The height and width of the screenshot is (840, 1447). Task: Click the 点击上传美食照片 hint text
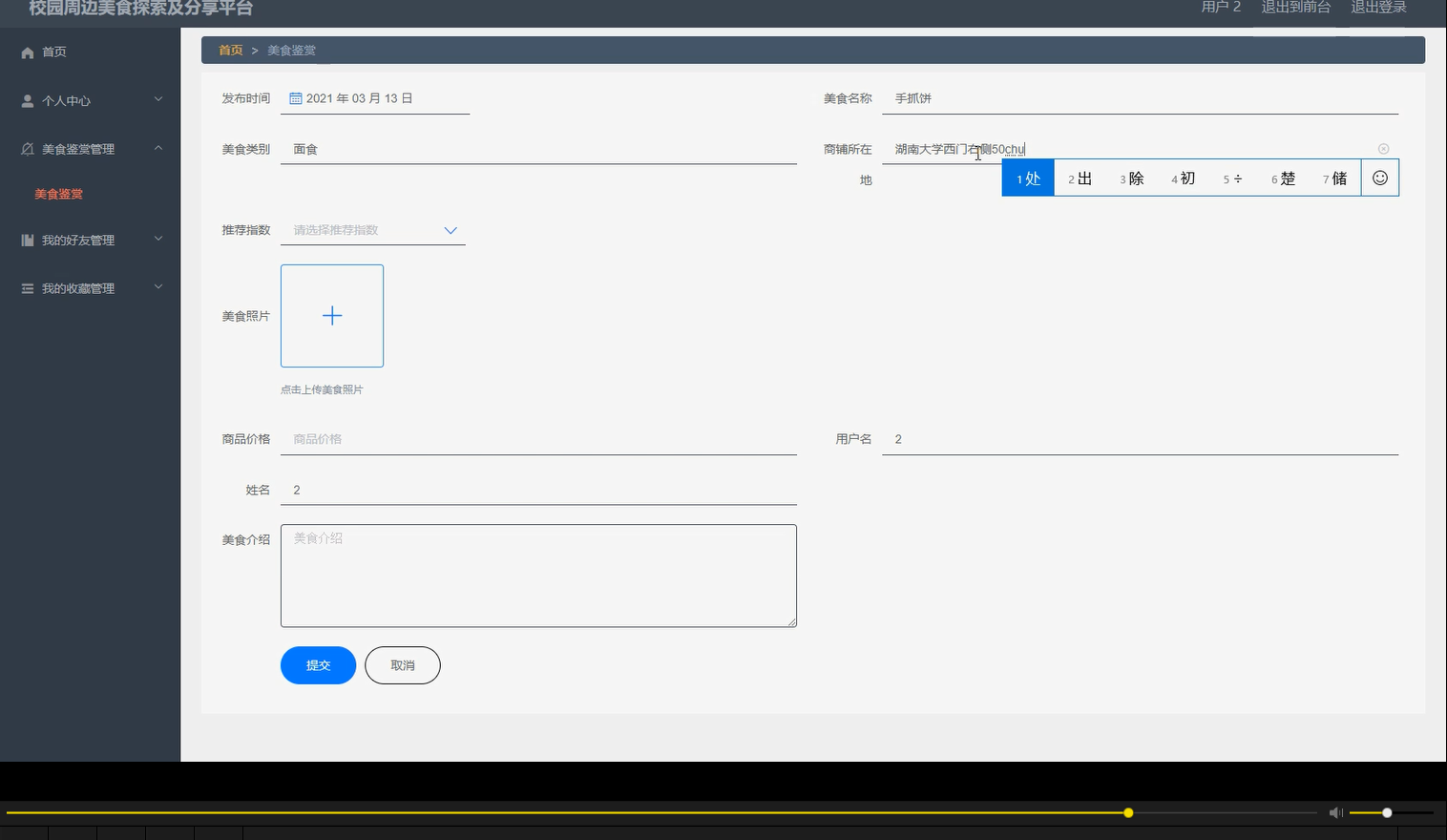click(x=322, y=389)
